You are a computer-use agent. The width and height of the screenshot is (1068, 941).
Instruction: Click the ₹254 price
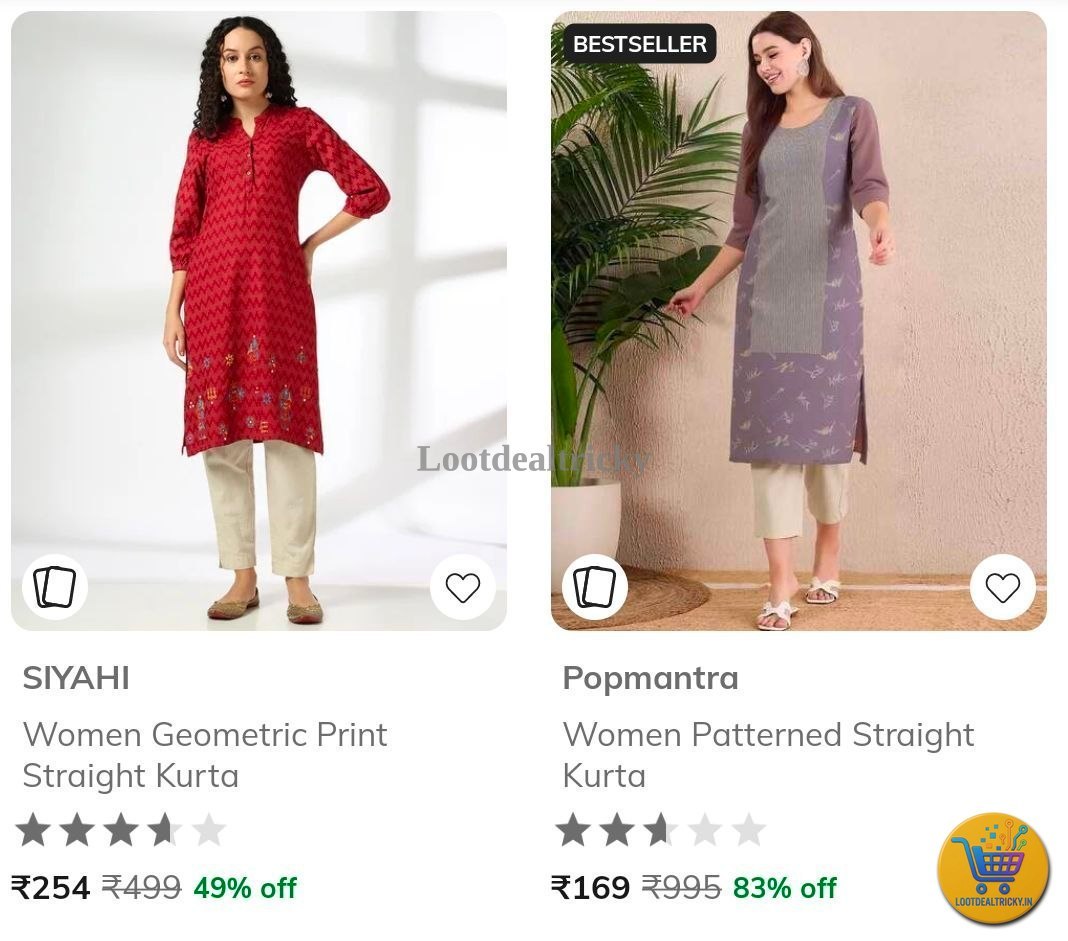point(51,888)
